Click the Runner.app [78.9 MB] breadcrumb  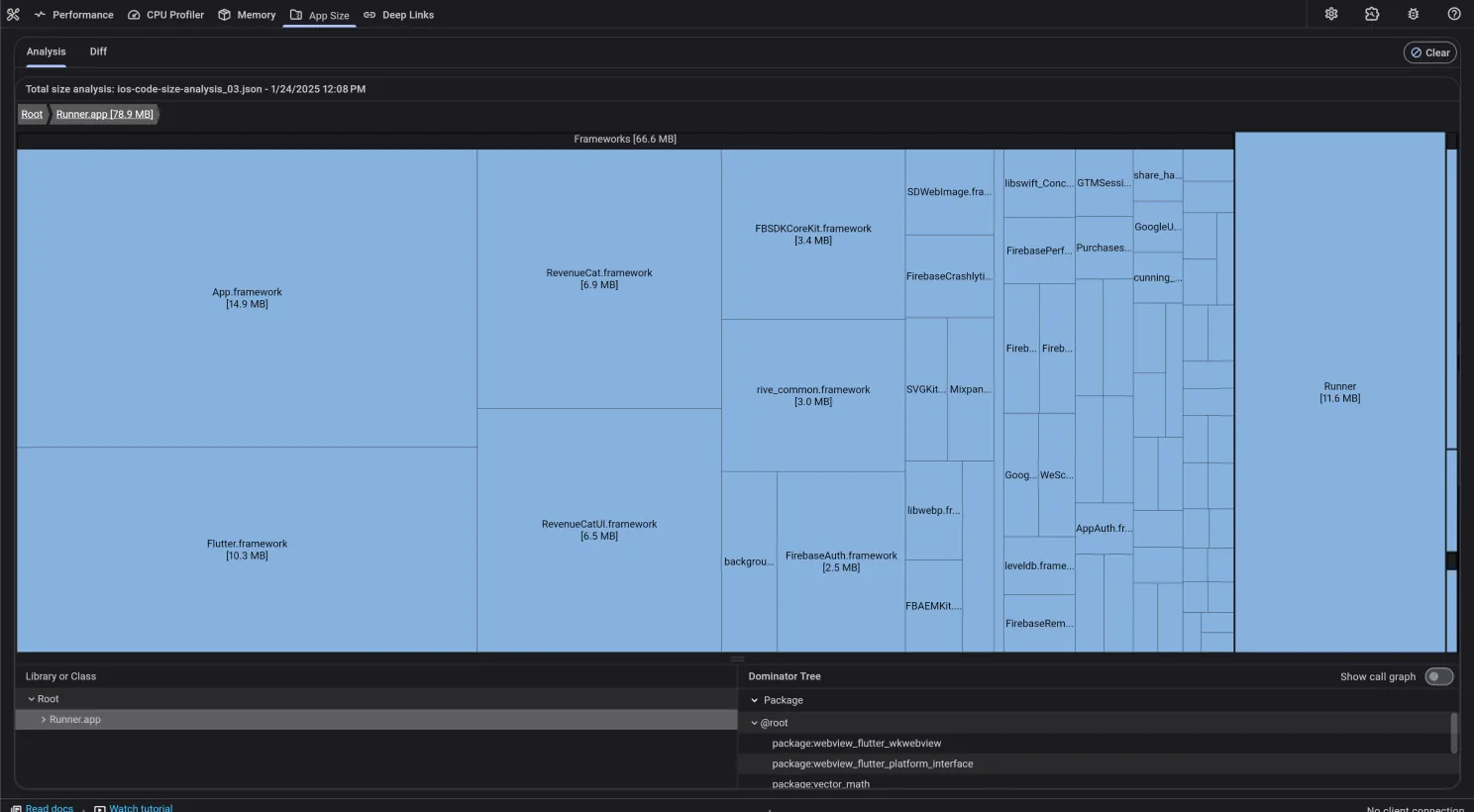coord(104,114)
